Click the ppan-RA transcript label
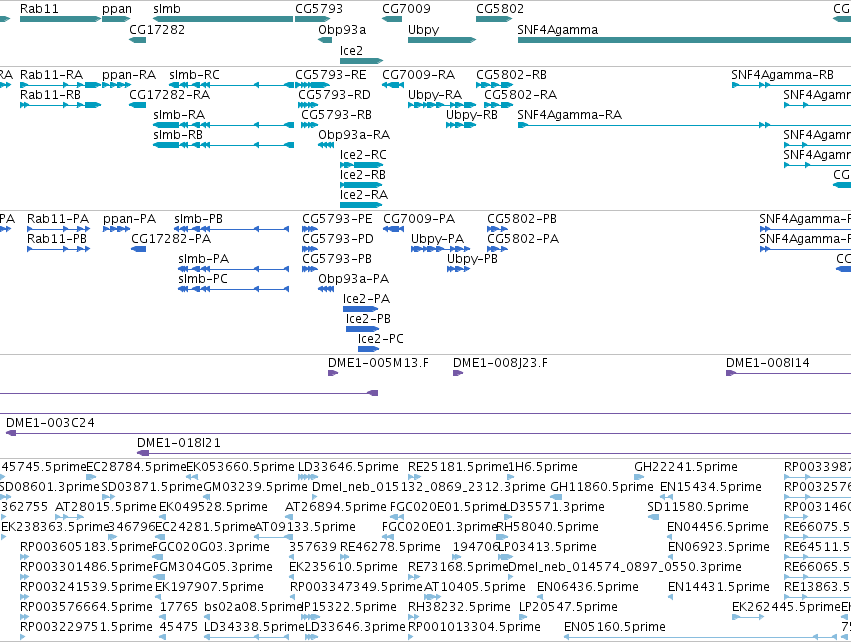851x642 pixels. (129, 75)
